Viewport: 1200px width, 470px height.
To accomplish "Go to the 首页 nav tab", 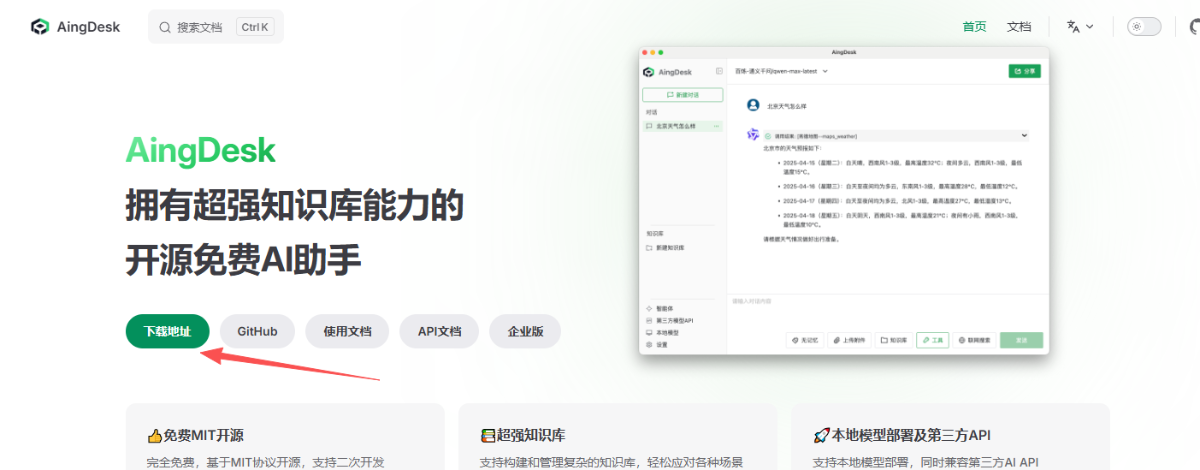I will click(974, 27).
